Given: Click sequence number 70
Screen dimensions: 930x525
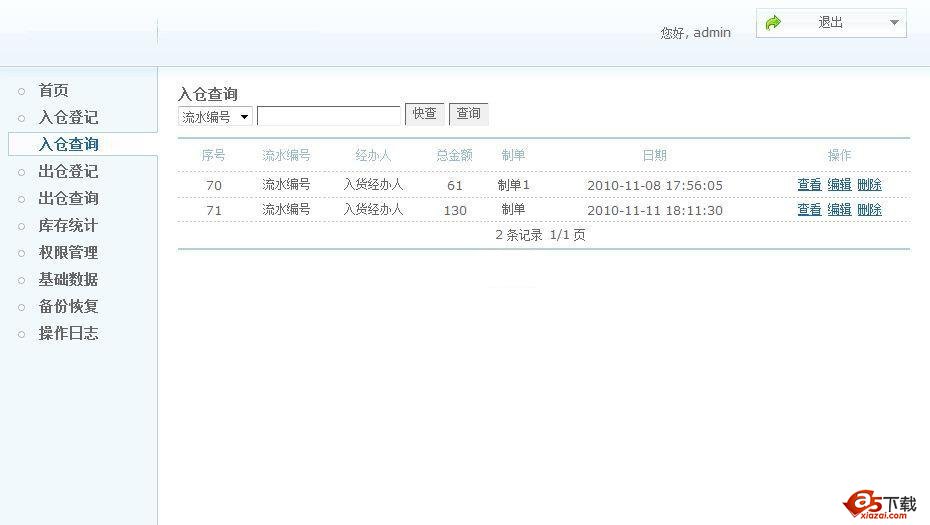Looking at the screenshot, I should click(x=214, y=186).
